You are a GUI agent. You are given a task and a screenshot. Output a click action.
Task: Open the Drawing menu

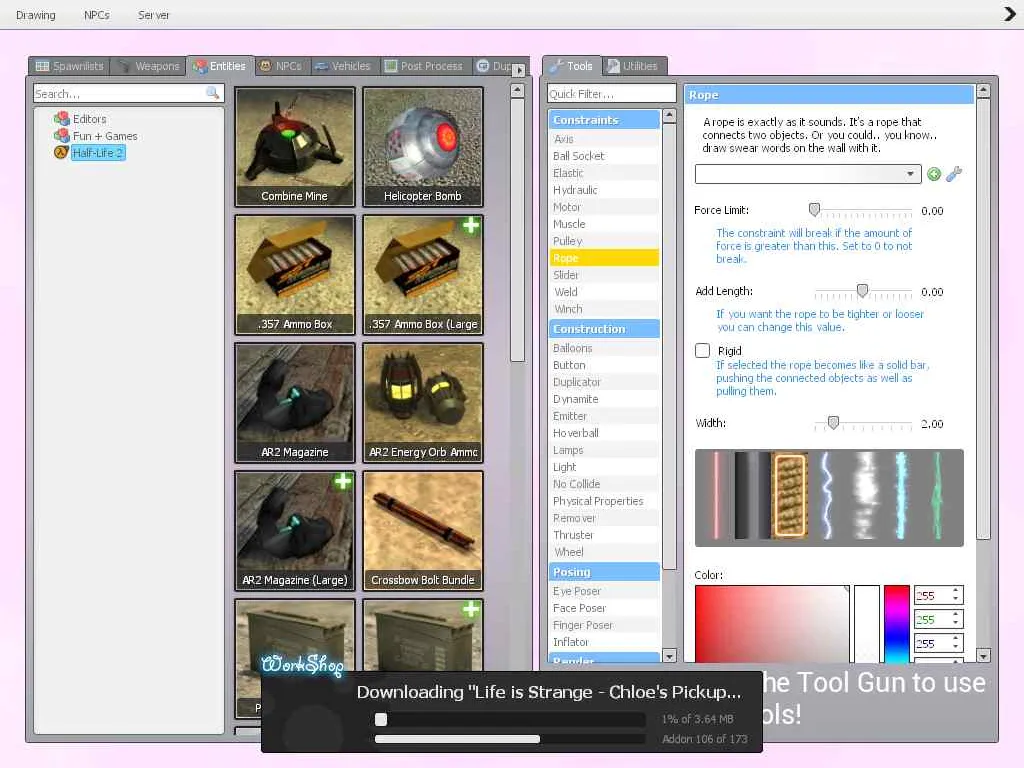[x=35, y=14]
